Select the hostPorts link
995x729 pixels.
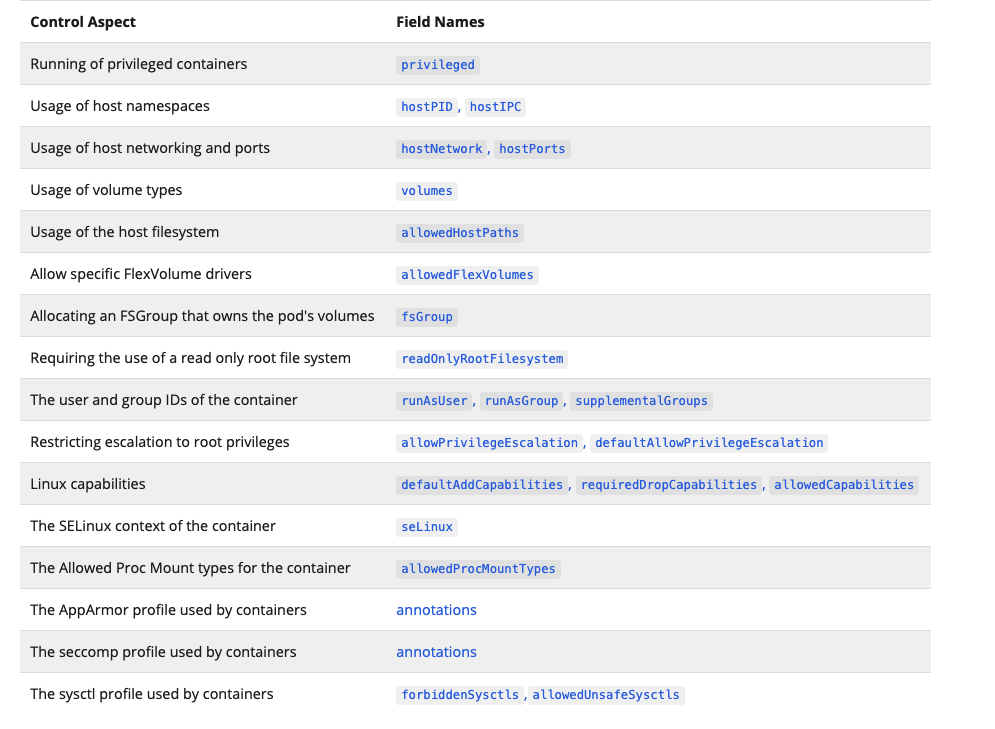tap(532, 148)
